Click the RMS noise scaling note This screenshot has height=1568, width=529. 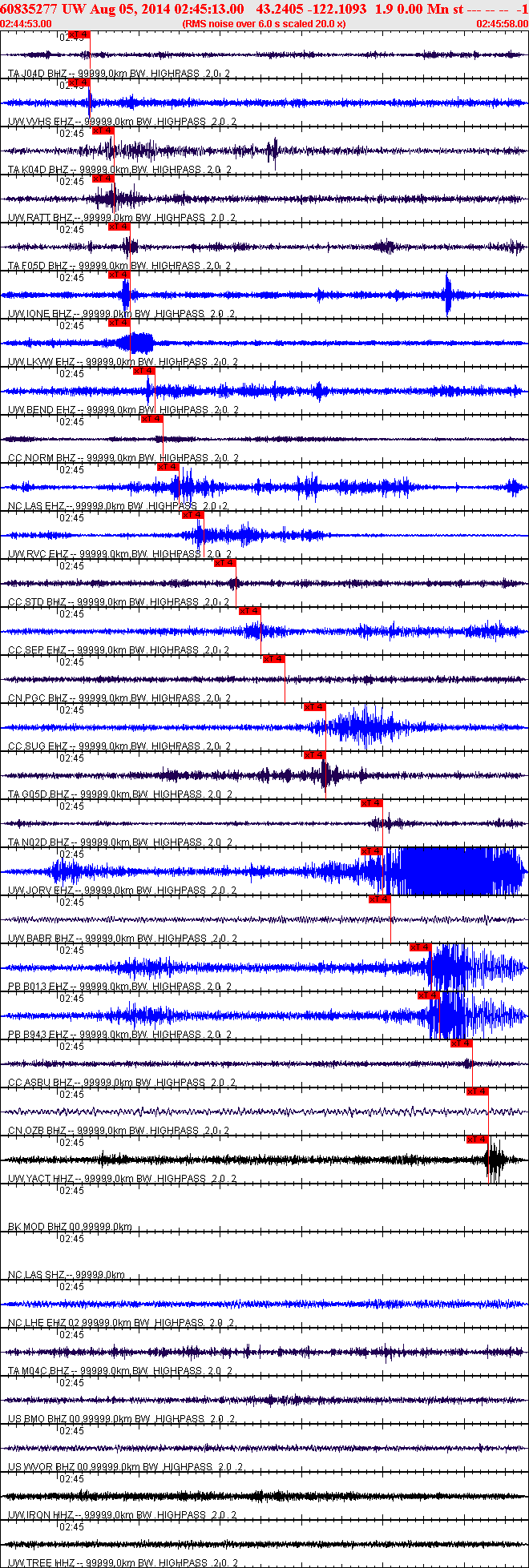coord(264,24)
